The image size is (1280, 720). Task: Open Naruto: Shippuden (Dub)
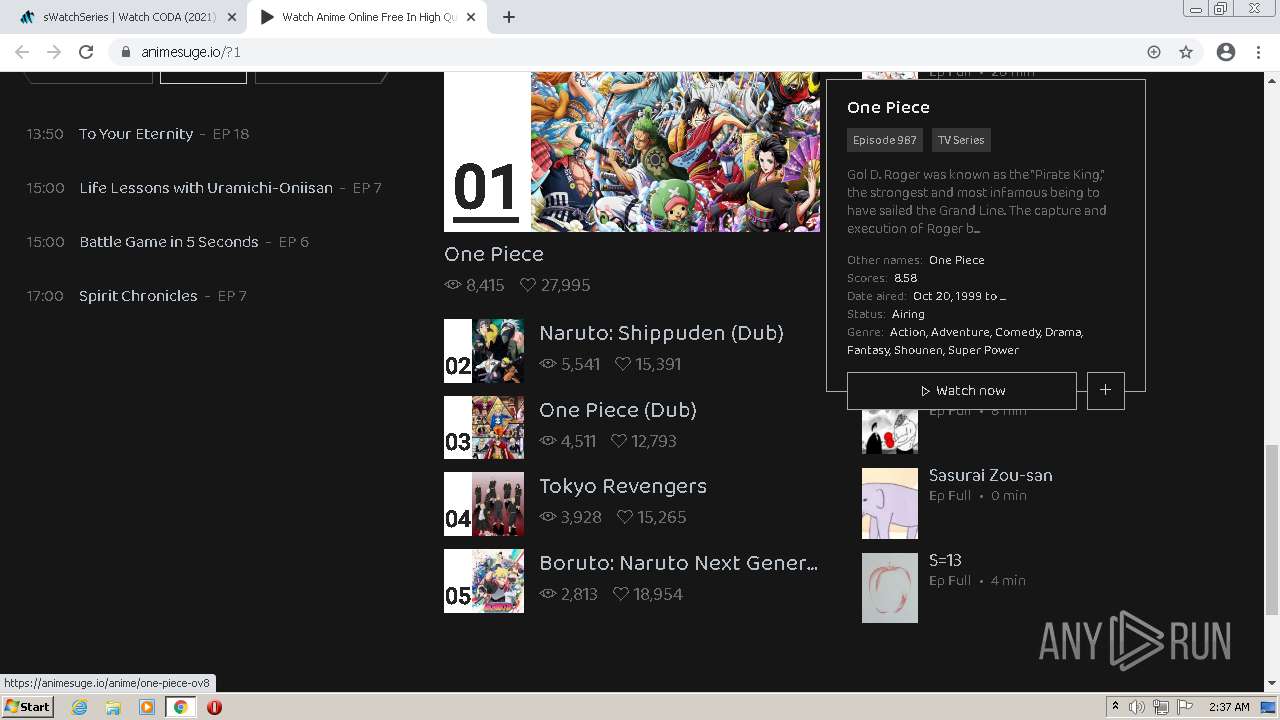tap(661, 333)
